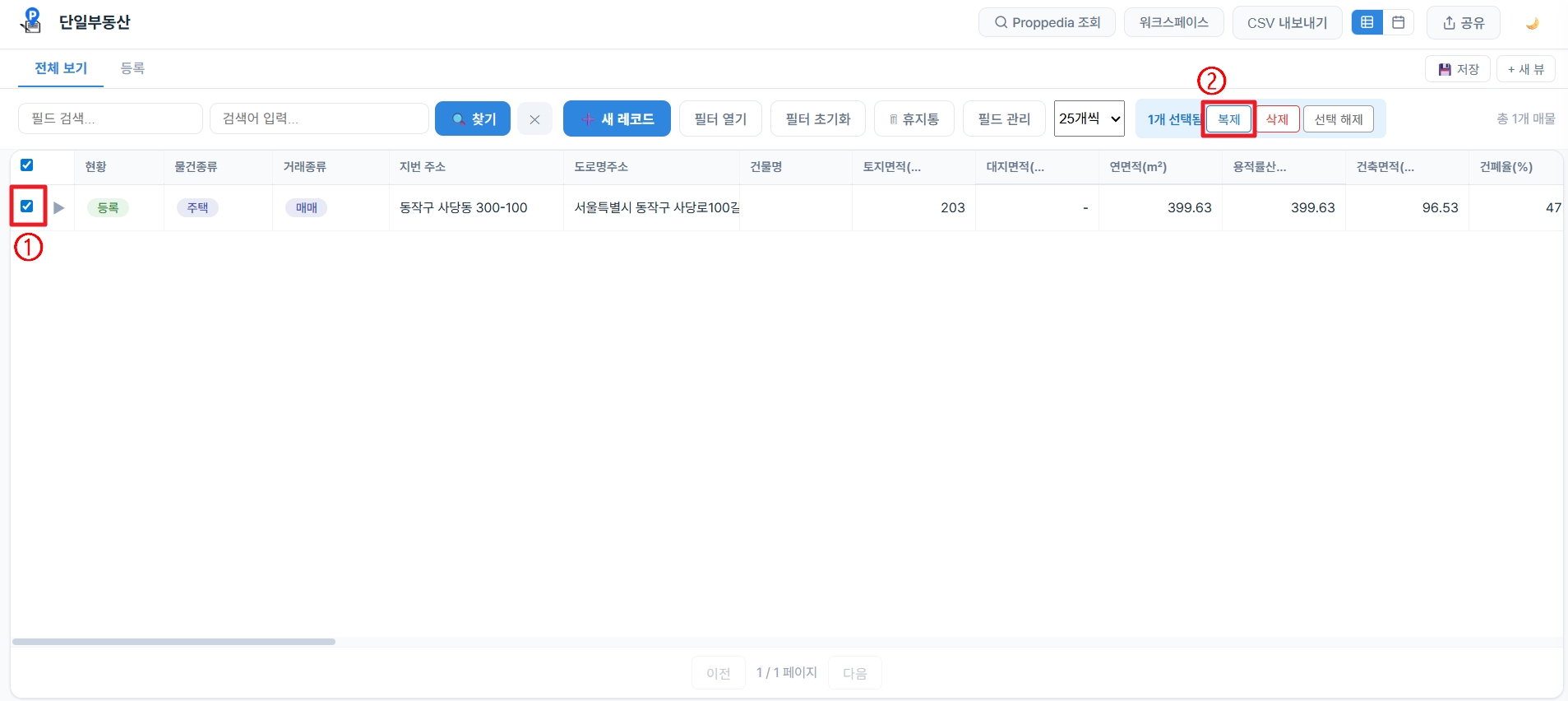
Task: Go to previous page with 이전
Action: [x=719, y=673]
